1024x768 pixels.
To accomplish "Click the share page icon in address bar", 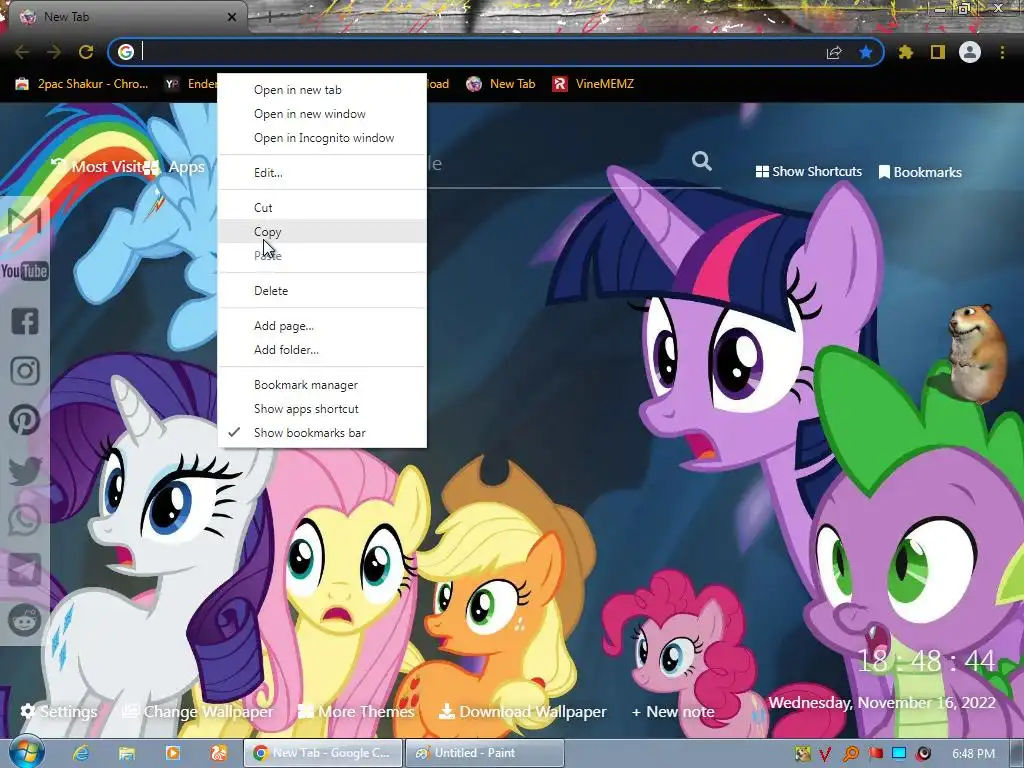I will (x=834, y=52).
